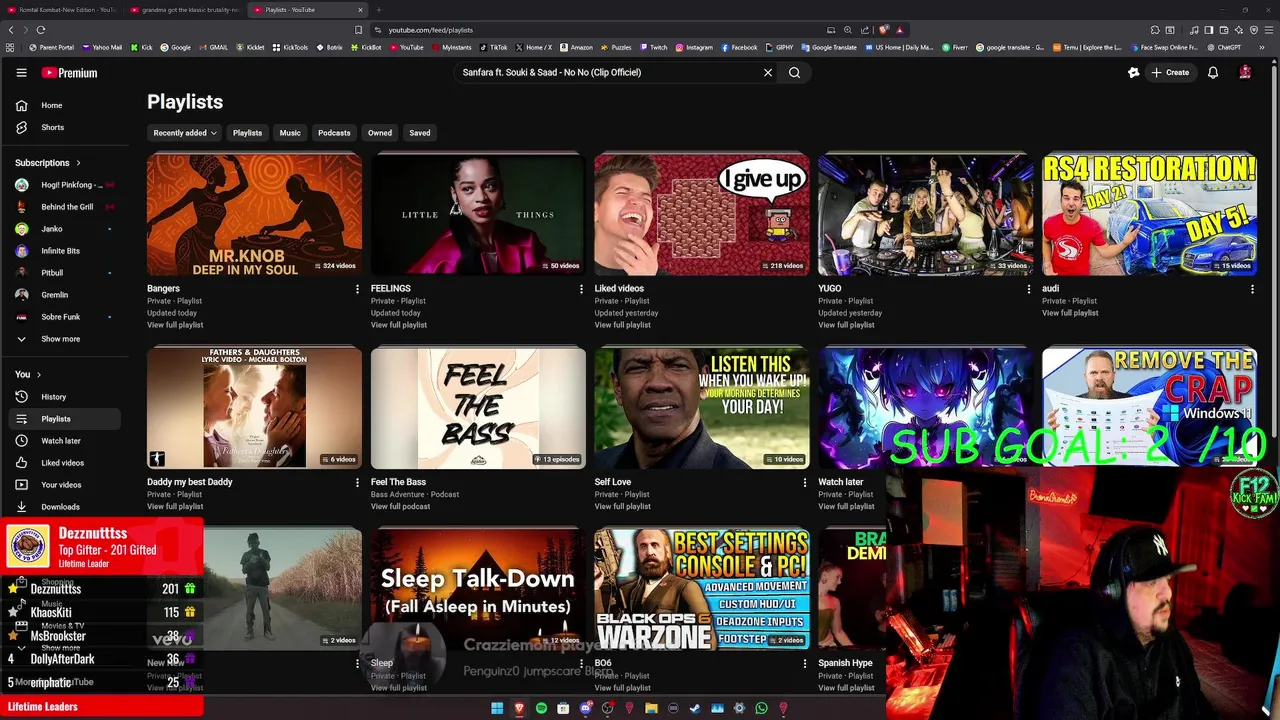Screen dimensions: 1280x720
Task: Expand Subscriptions section arrow
Action: [x=78, y=163]
